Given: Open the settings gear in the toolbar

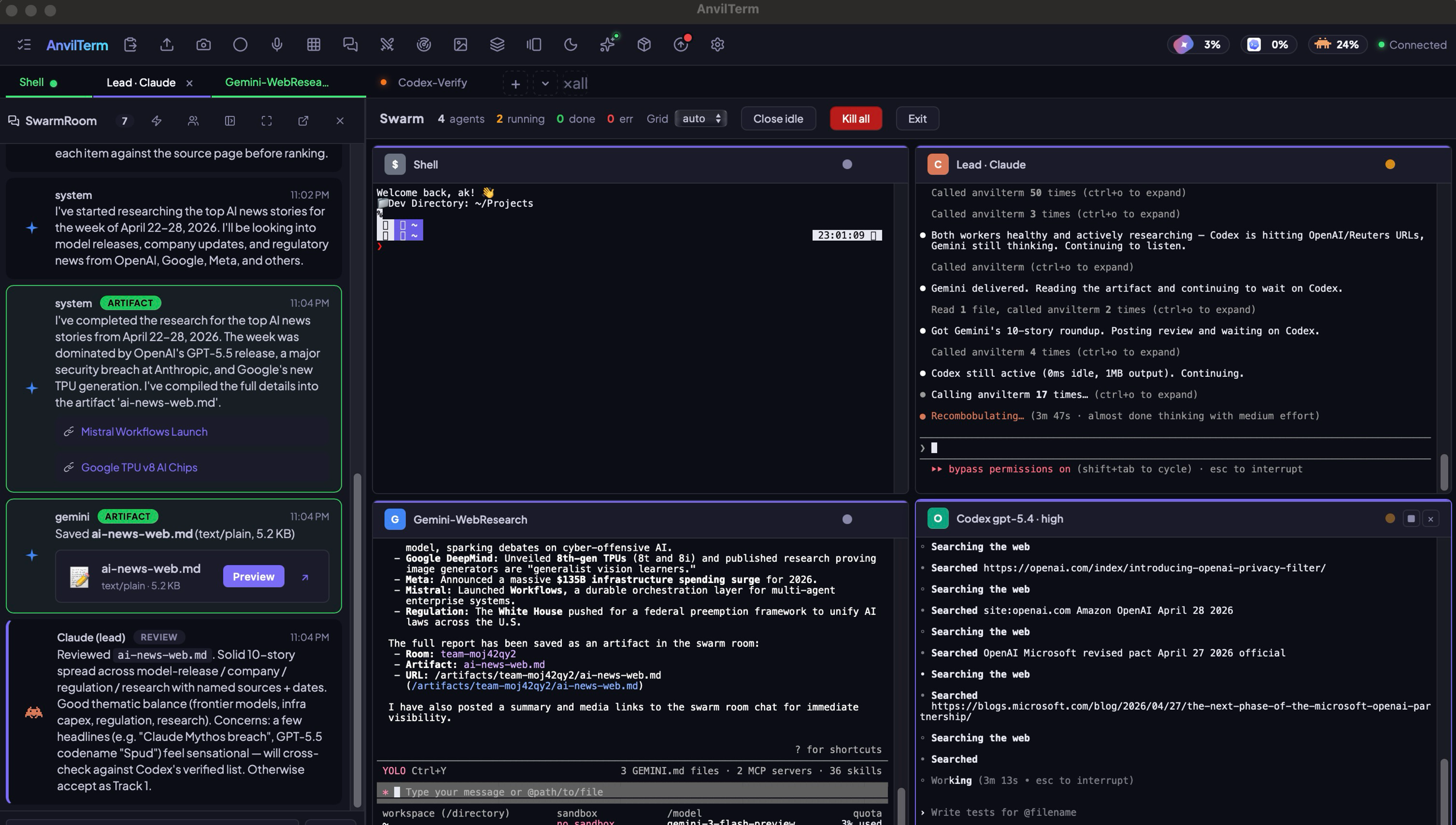Looking at the screenshot, I should (x=717, y=45).
